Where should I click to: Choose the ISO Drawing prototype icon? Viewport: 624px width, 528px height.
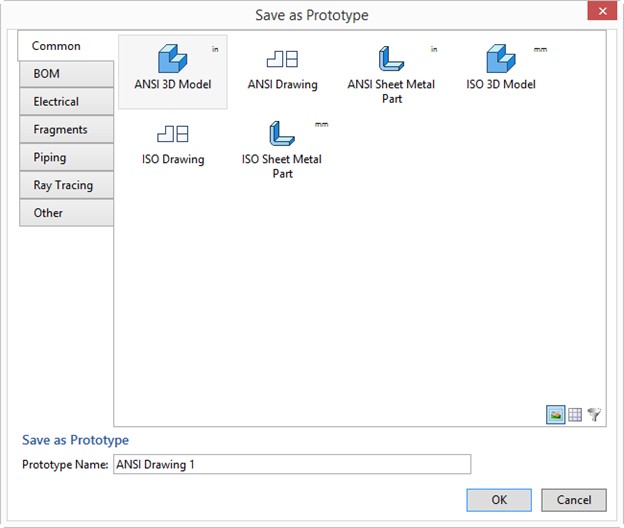(x=173, y=134)
